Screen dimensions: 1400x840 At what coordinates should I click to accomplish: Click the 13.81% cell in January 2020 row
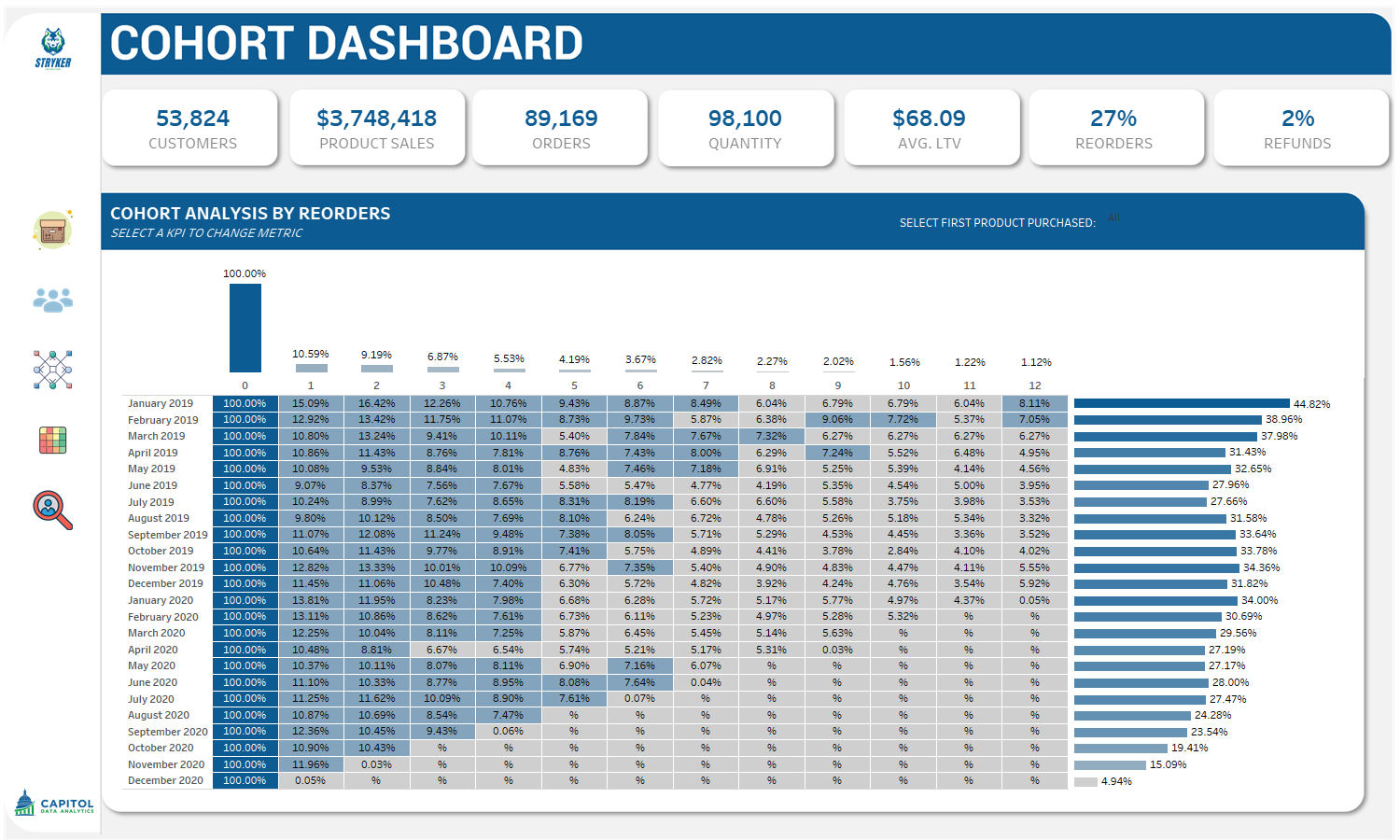coord(311,600)
